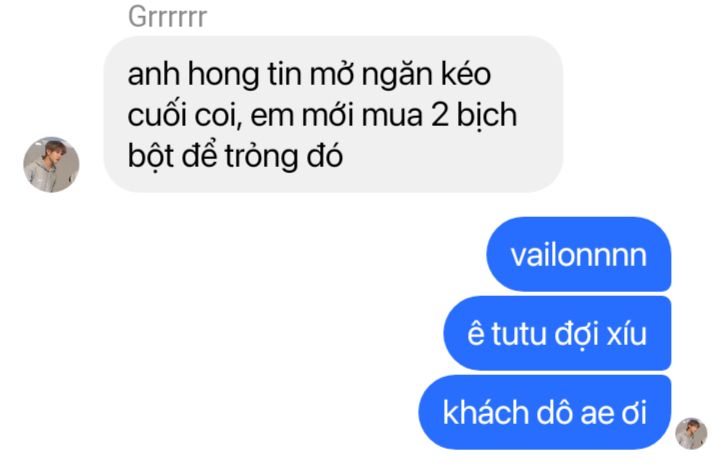Select the line cuối coi, em mới mua 2 bịch
716x464 pixels.
(x=322, y=115)
